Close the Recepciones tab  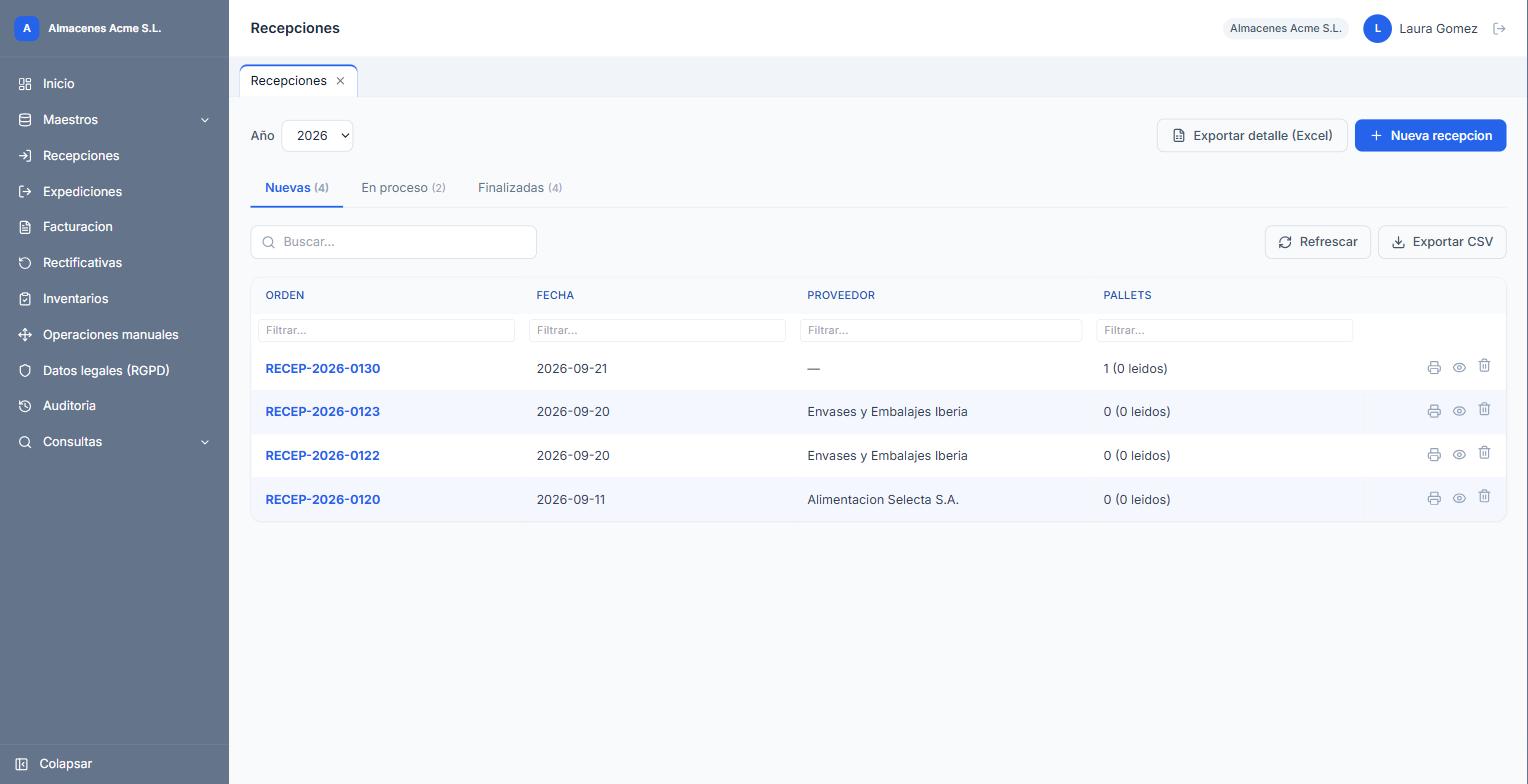coord(340,81)
